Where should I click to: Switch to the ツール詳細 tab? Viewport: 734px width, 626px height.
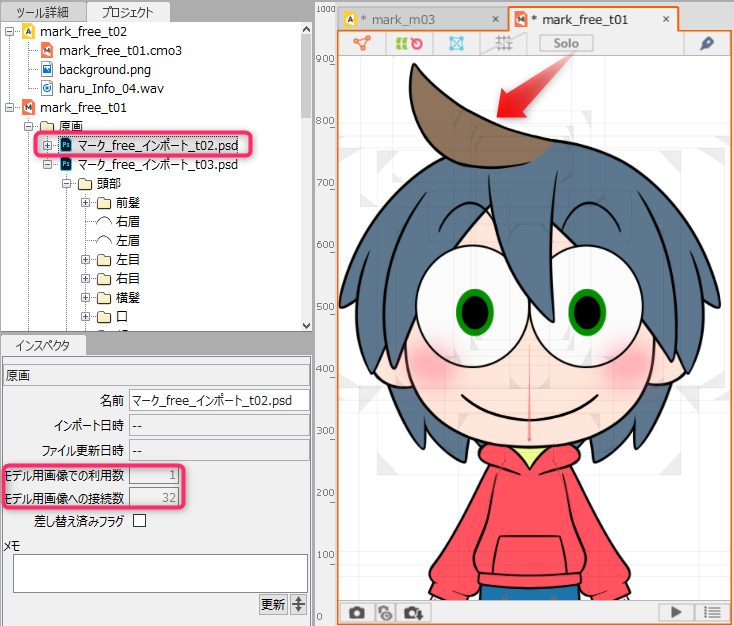pyautogui.click(x=41, y=12)
